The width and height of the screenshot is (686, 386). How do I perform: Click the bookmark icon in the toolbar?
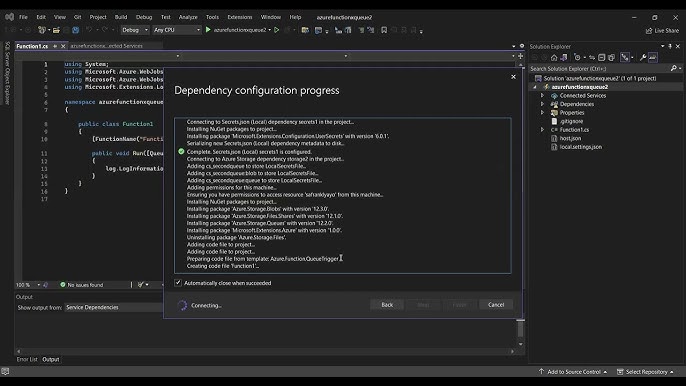point(384,30)
